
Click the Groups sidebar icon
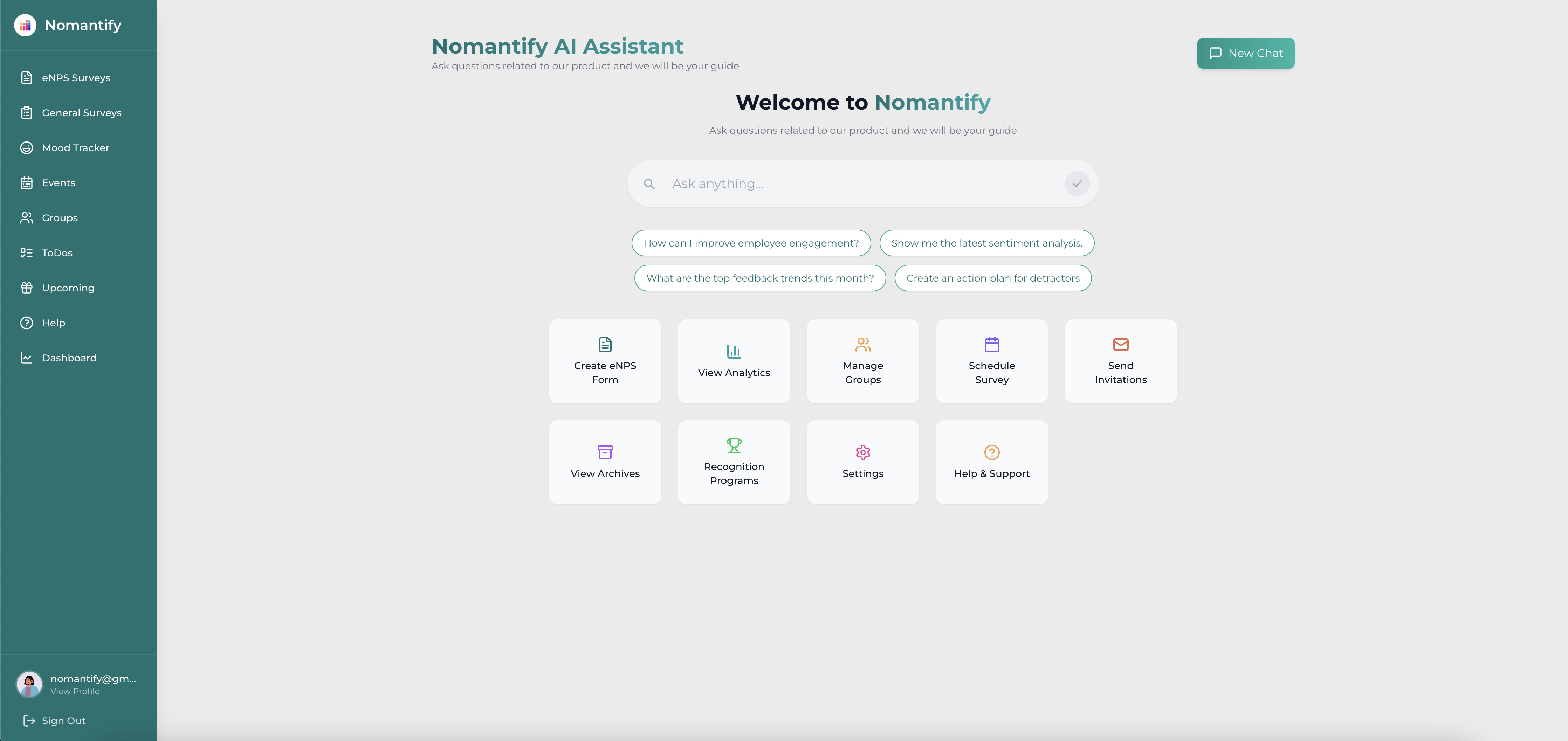27,217
